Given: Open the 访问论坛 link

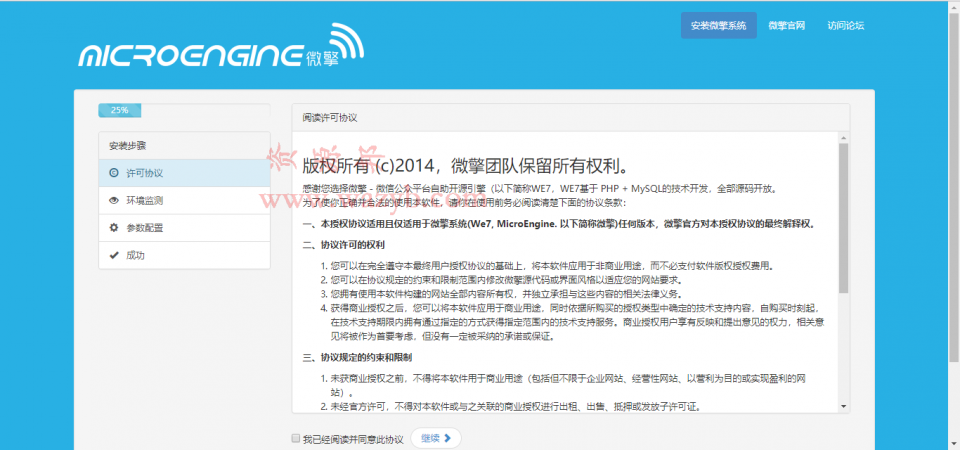Looking at the screenshot, I should pos(846,26).
